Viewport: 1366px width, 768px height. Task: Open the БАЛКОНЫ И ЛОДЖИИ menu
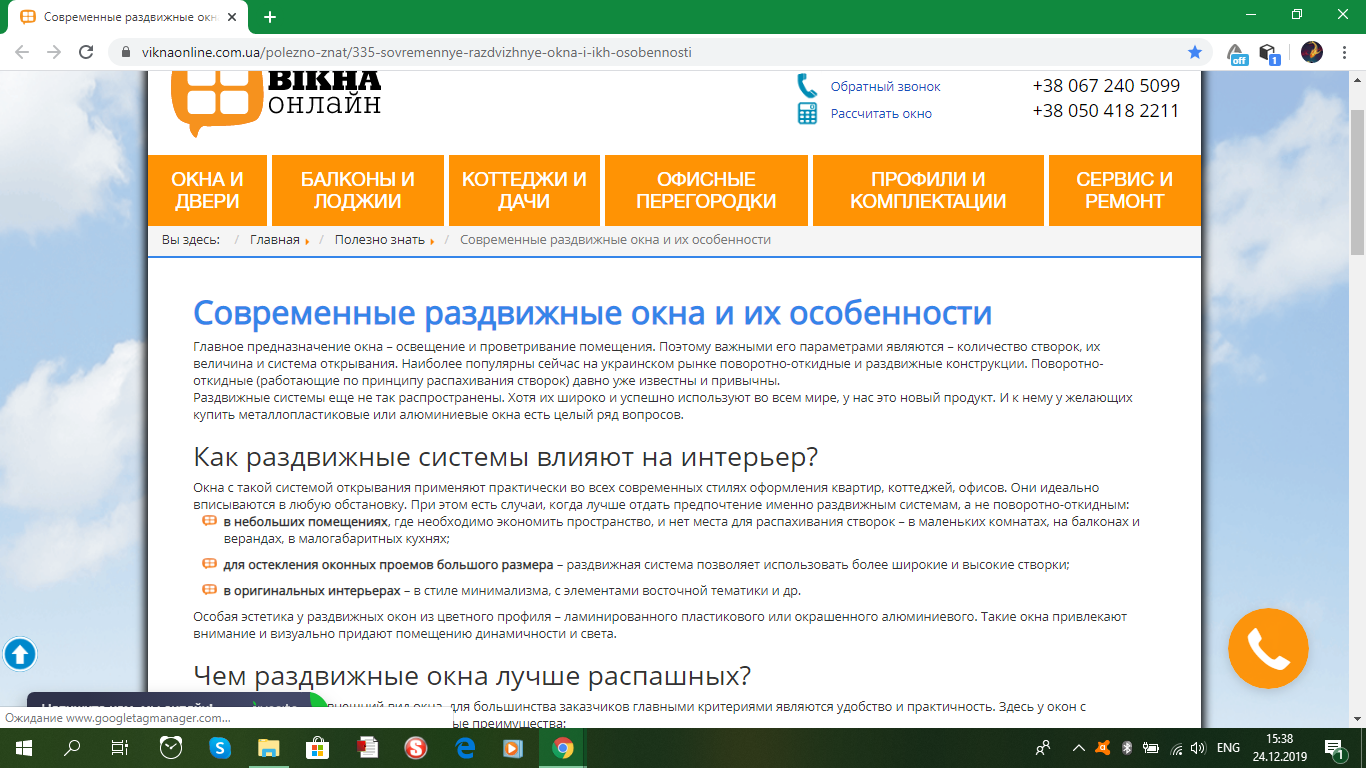click(358, 190)
